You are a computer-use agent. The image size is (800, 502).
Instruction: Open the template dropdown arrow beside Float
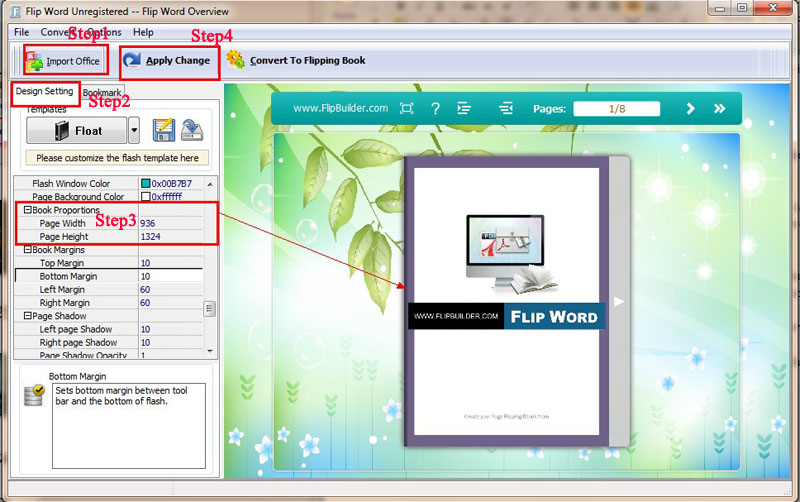coord(134,131)
